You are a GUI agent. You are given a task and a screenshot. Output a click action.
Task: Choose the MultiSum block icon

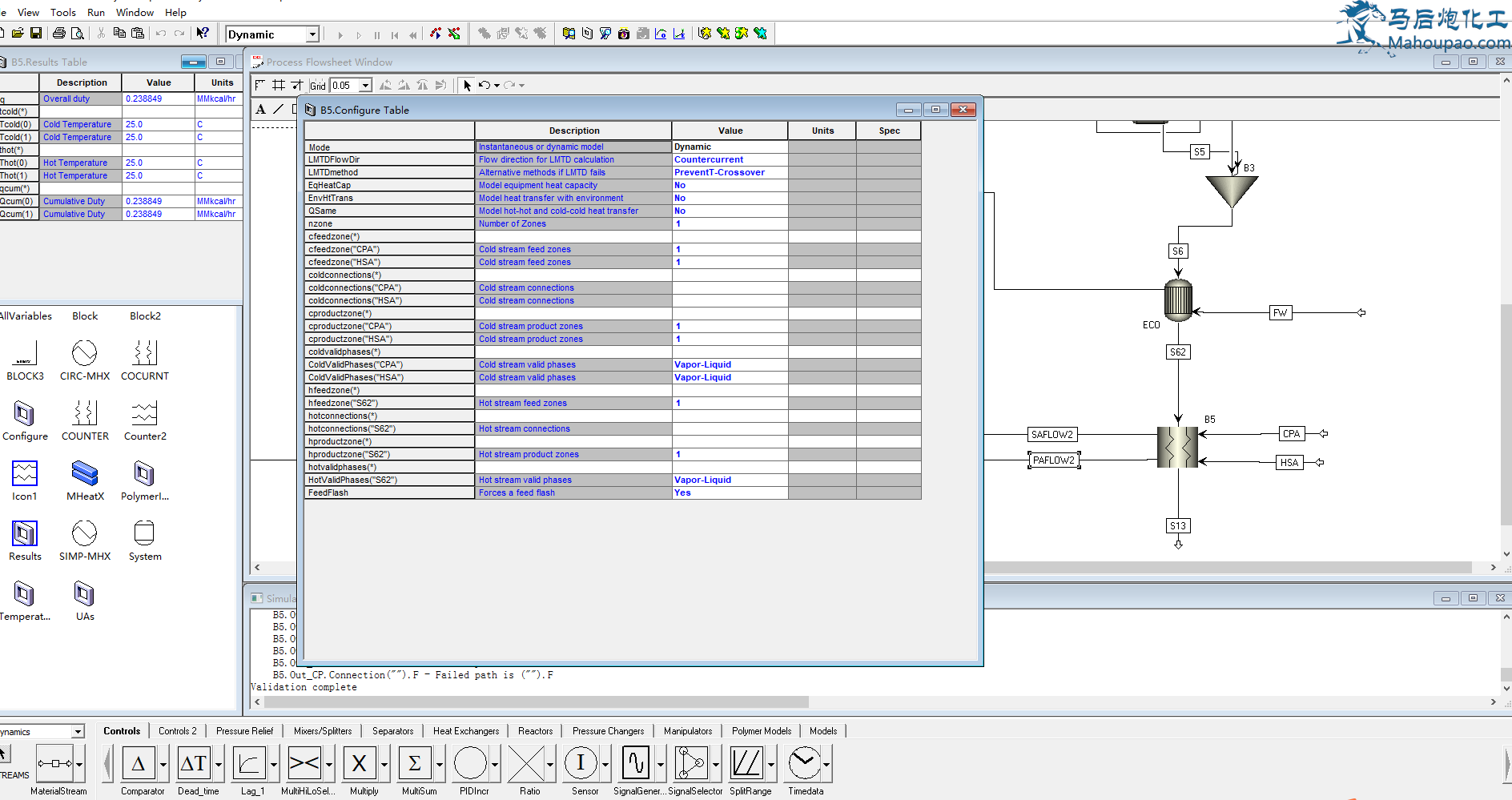(415, 764)
